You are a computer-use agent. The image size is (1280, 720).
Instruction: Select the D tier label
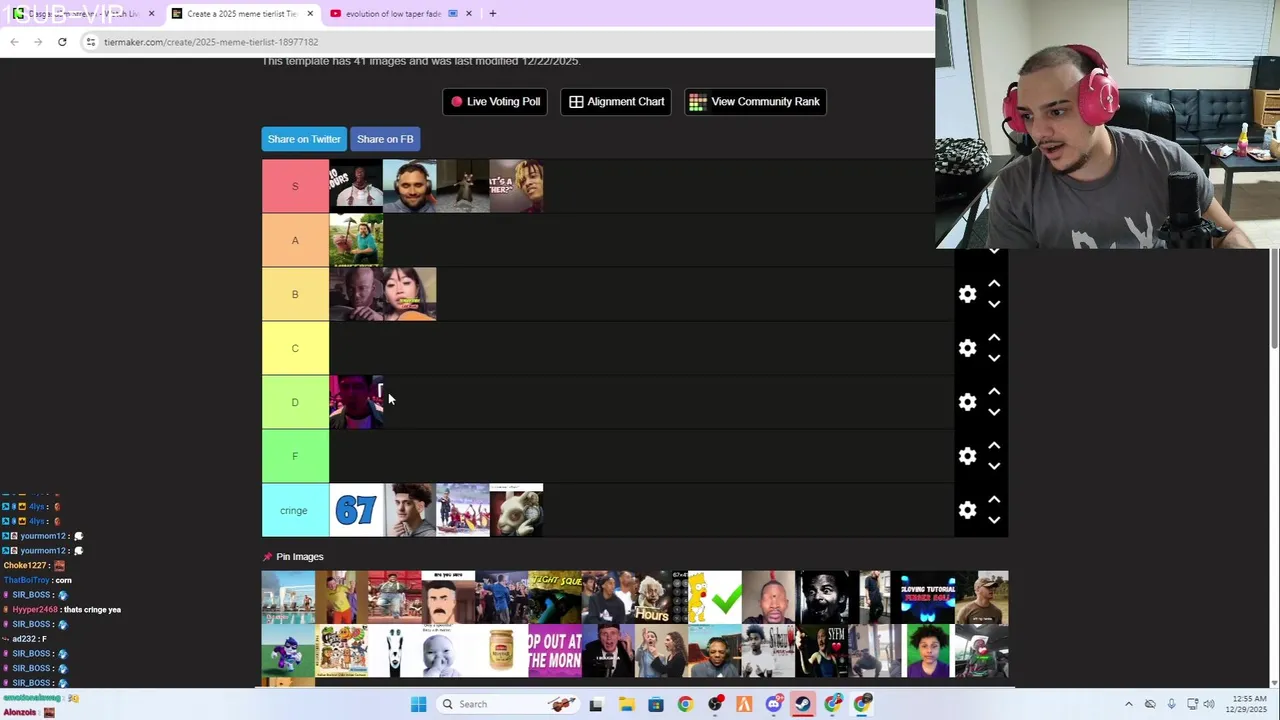295,402
